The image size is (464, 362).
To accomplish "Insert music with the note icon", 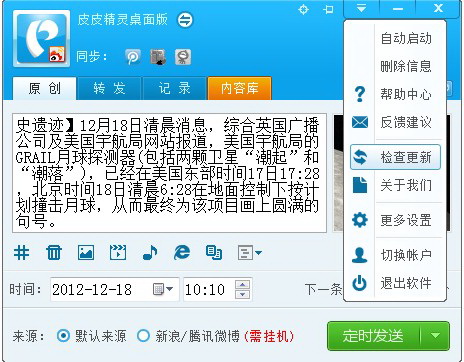I will (150, 252).
